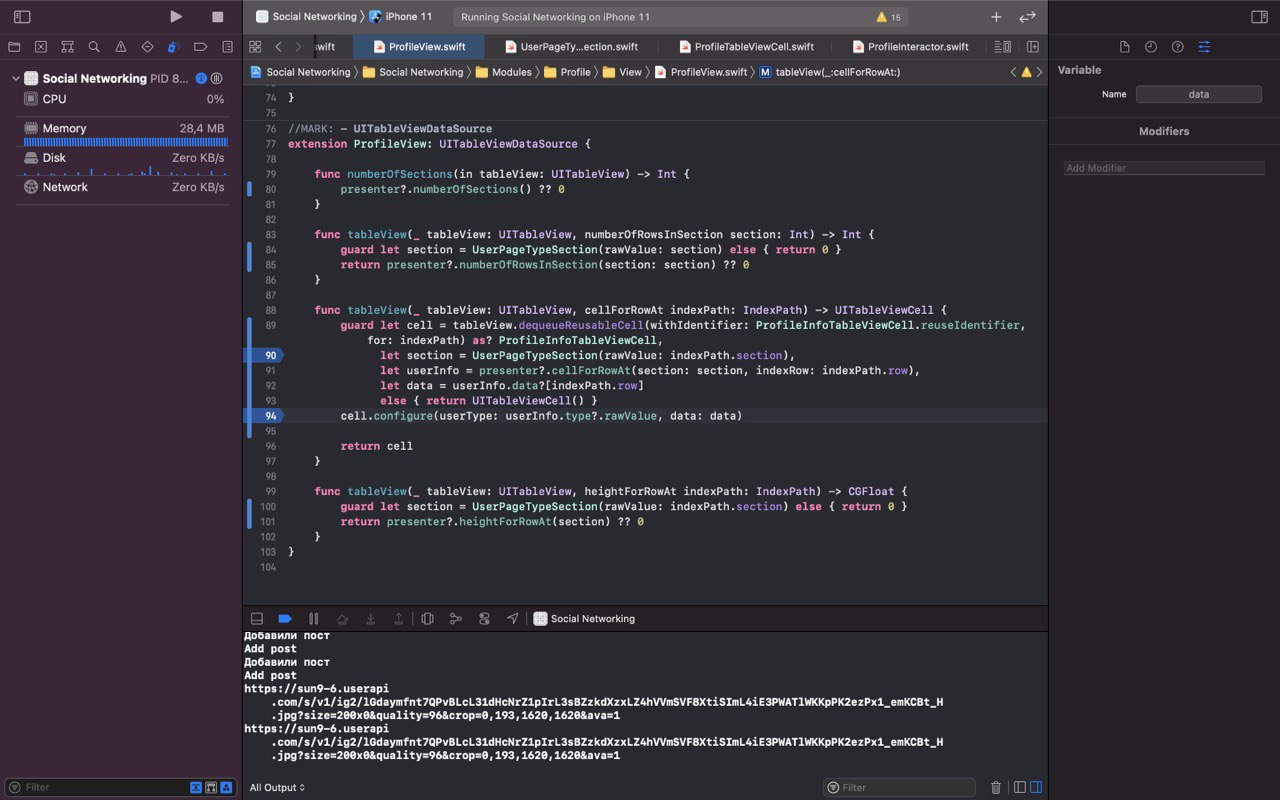The image size is (1280, 800).
Task: Click Simulate Location arrow icon
Action: pos(512,619)
